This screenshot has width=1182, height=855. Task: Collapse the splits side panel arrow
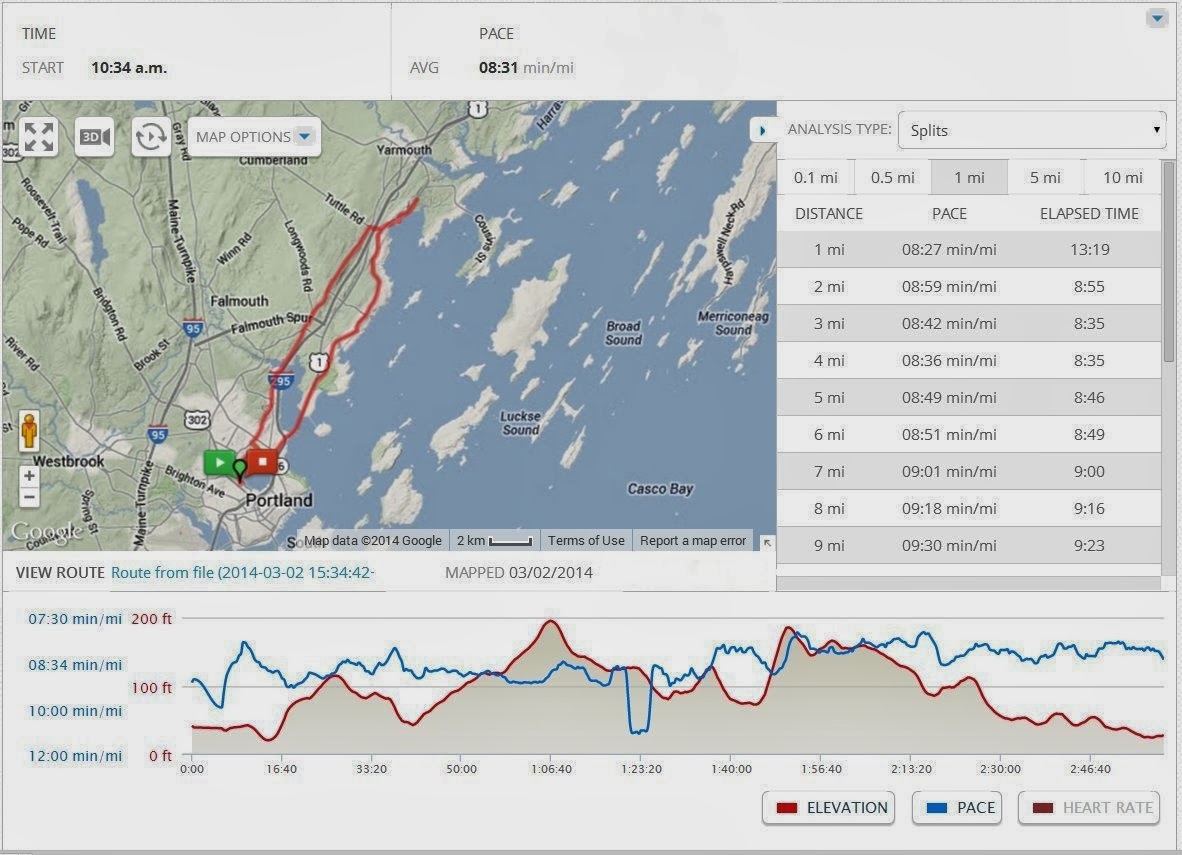tap(762, 130)
